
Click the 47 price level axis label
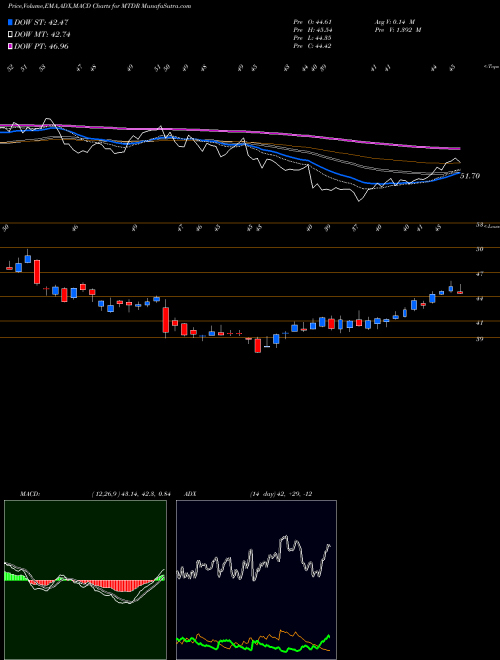click(479, 274)
